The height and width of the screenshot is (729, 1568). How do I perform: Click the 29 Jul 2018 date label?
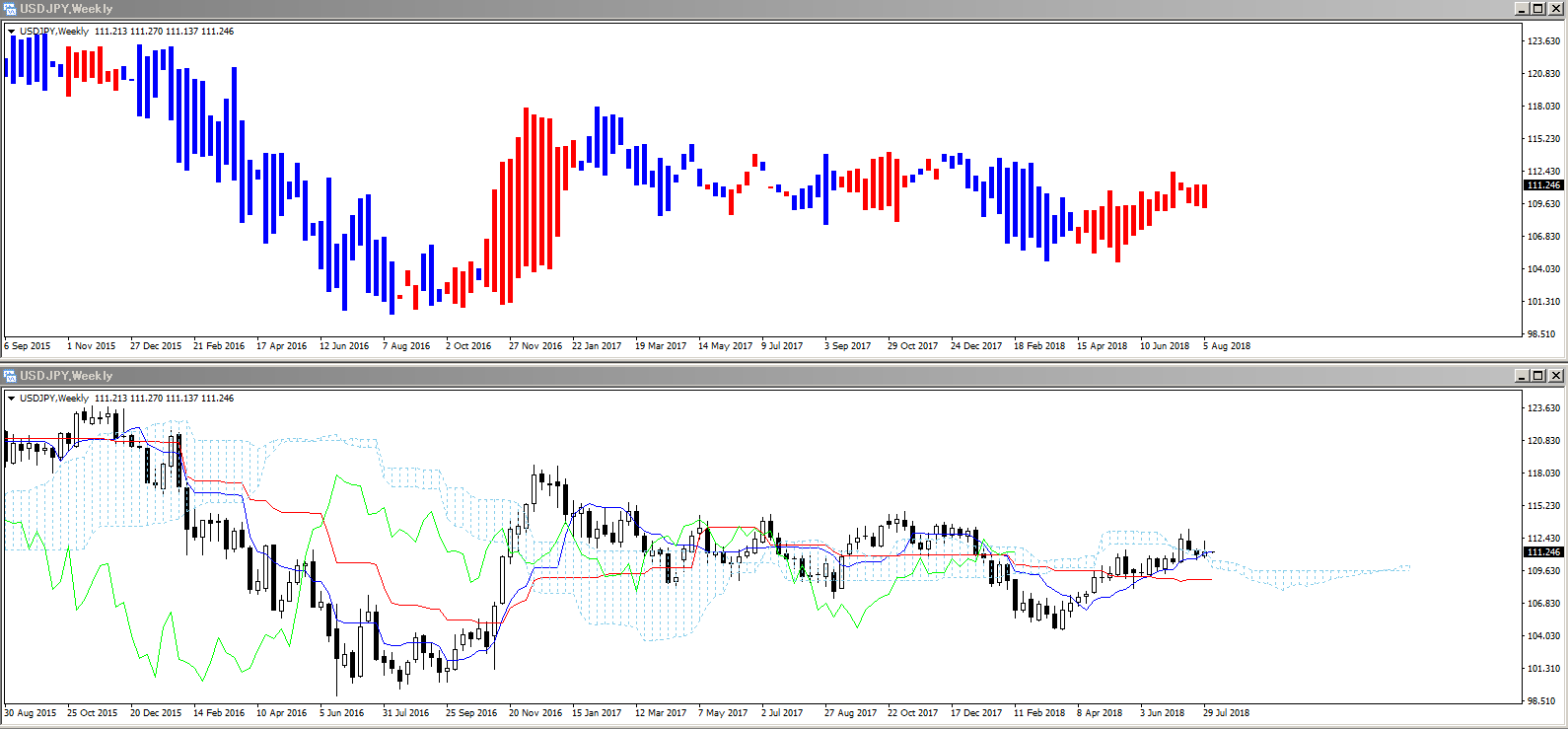pyautogui.click(x=1227, y=713)
